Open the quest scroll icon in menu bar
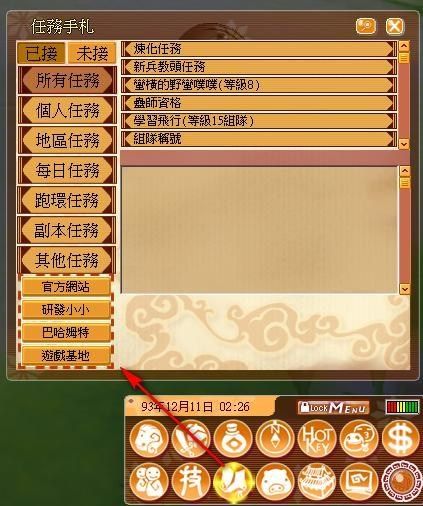The image size is (423, 506). tap(233, 482)
